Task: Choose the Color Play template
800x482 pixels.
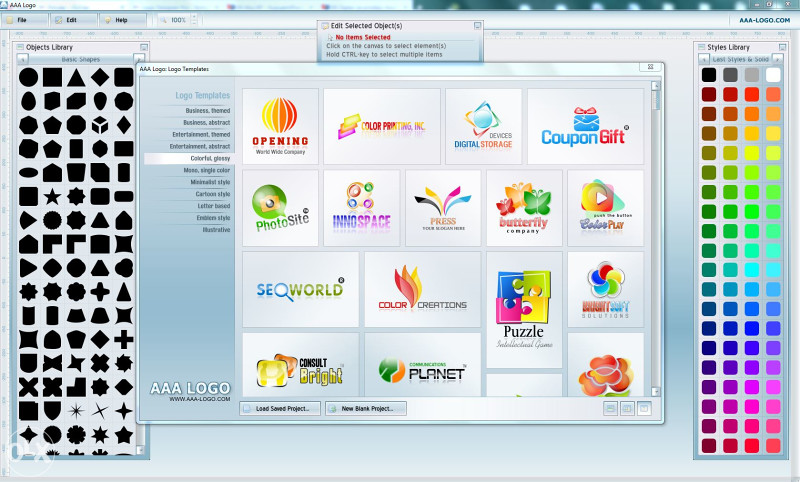Action: pyautogui.click(x=606, y=208)
